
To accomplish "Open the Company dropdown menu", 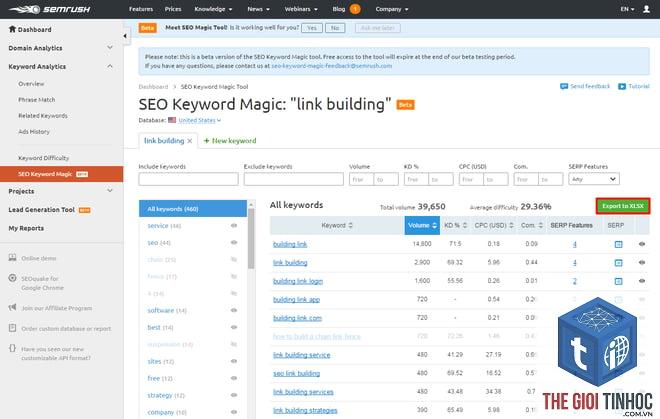I will click(x=392, y=9).
